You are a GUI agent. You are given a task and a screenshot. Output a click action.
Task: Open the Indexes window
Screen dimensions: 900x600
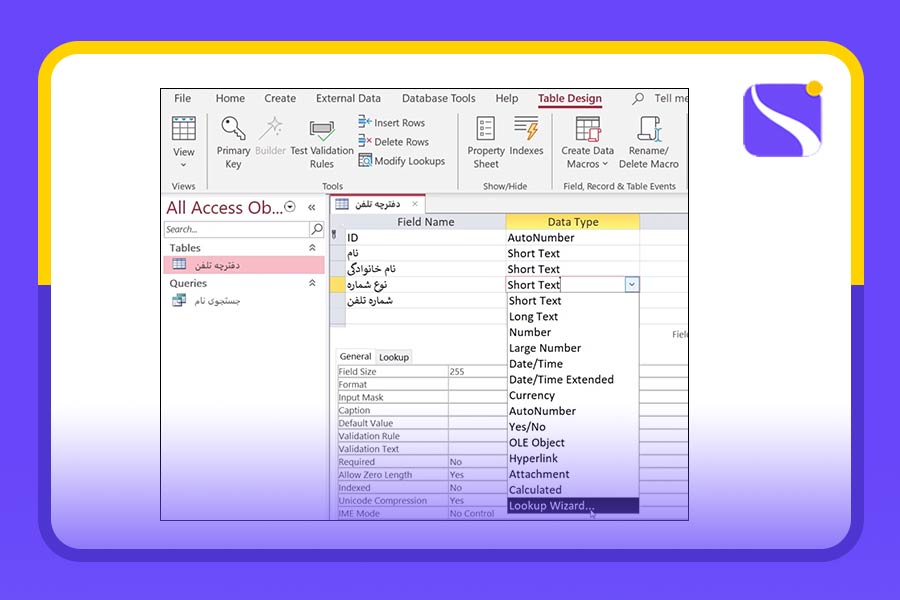tap(526, 137)
